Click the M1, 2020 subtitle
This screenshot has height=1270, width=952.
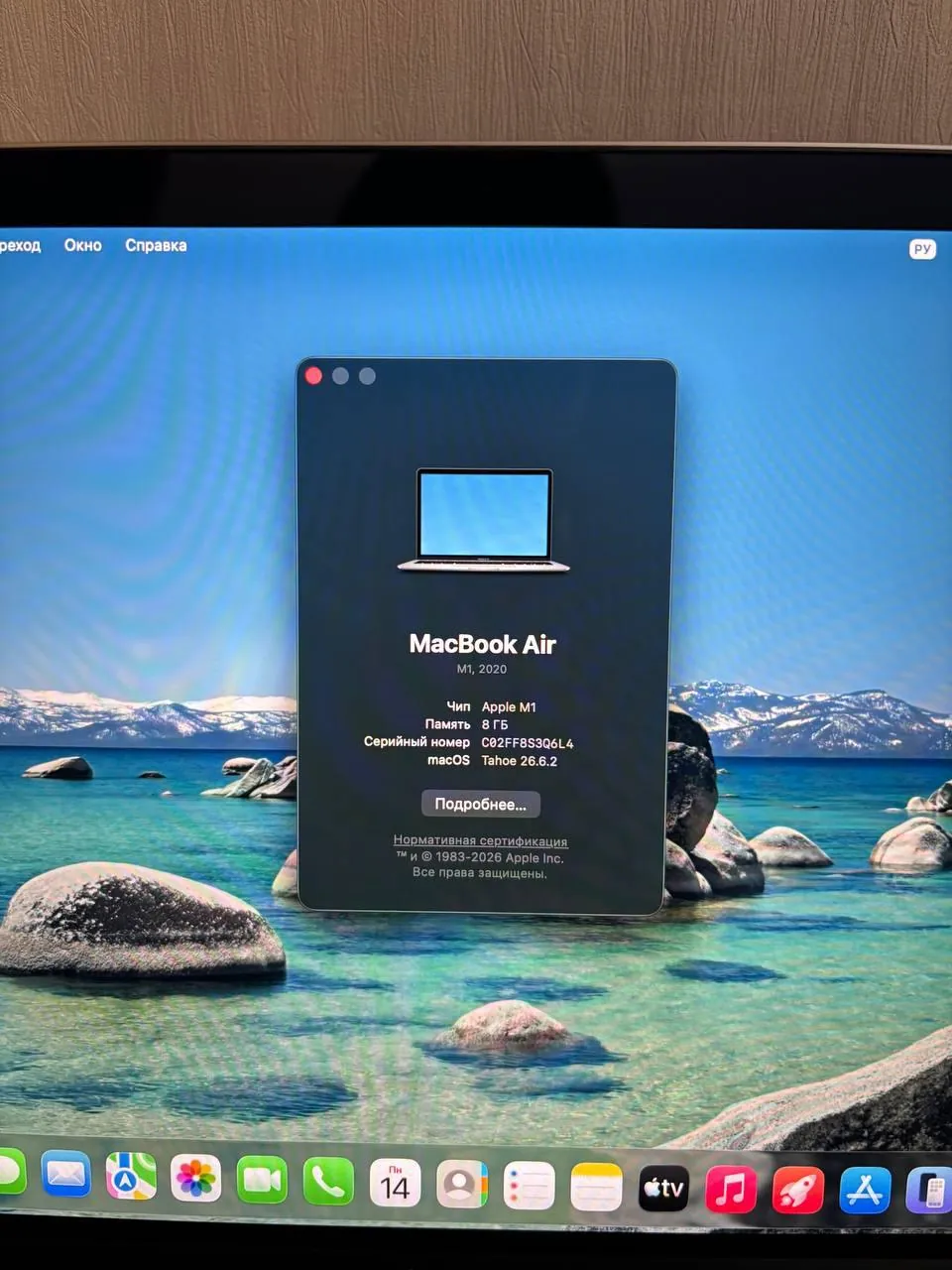click(x=482, y=669)
